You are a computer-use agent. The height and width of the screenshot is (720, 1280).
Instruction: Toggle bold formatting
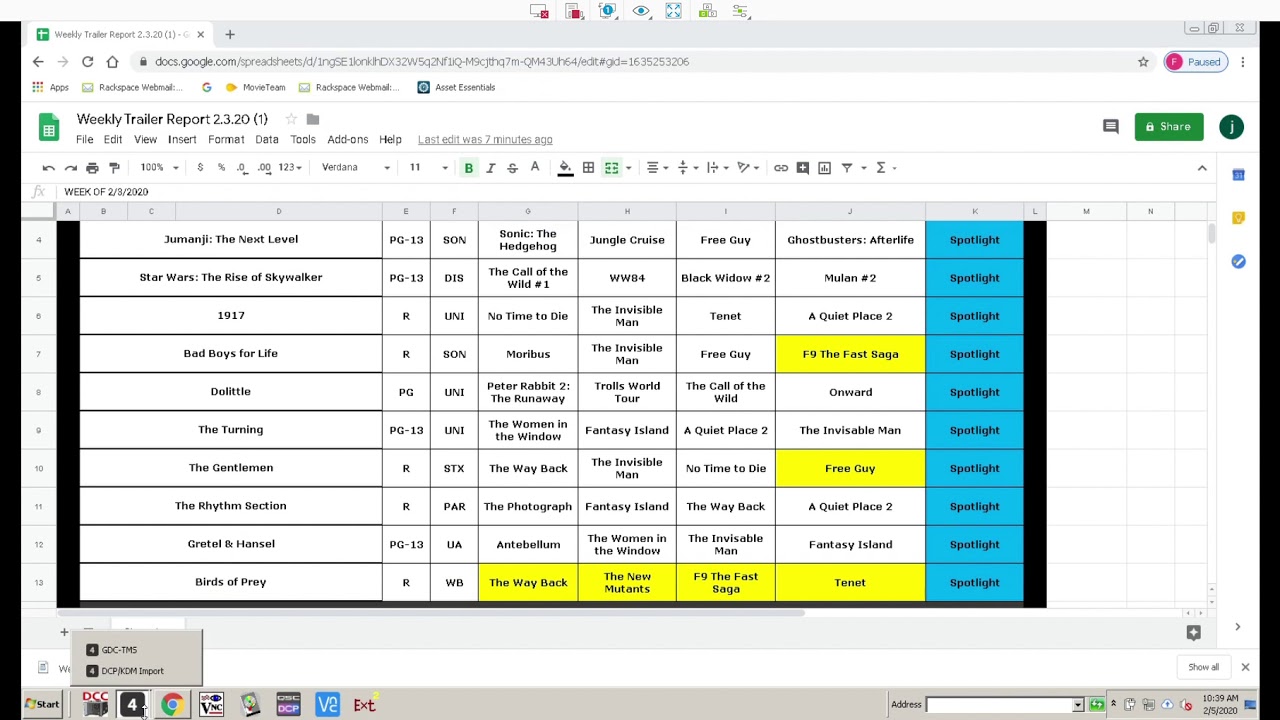click(468, 168)
